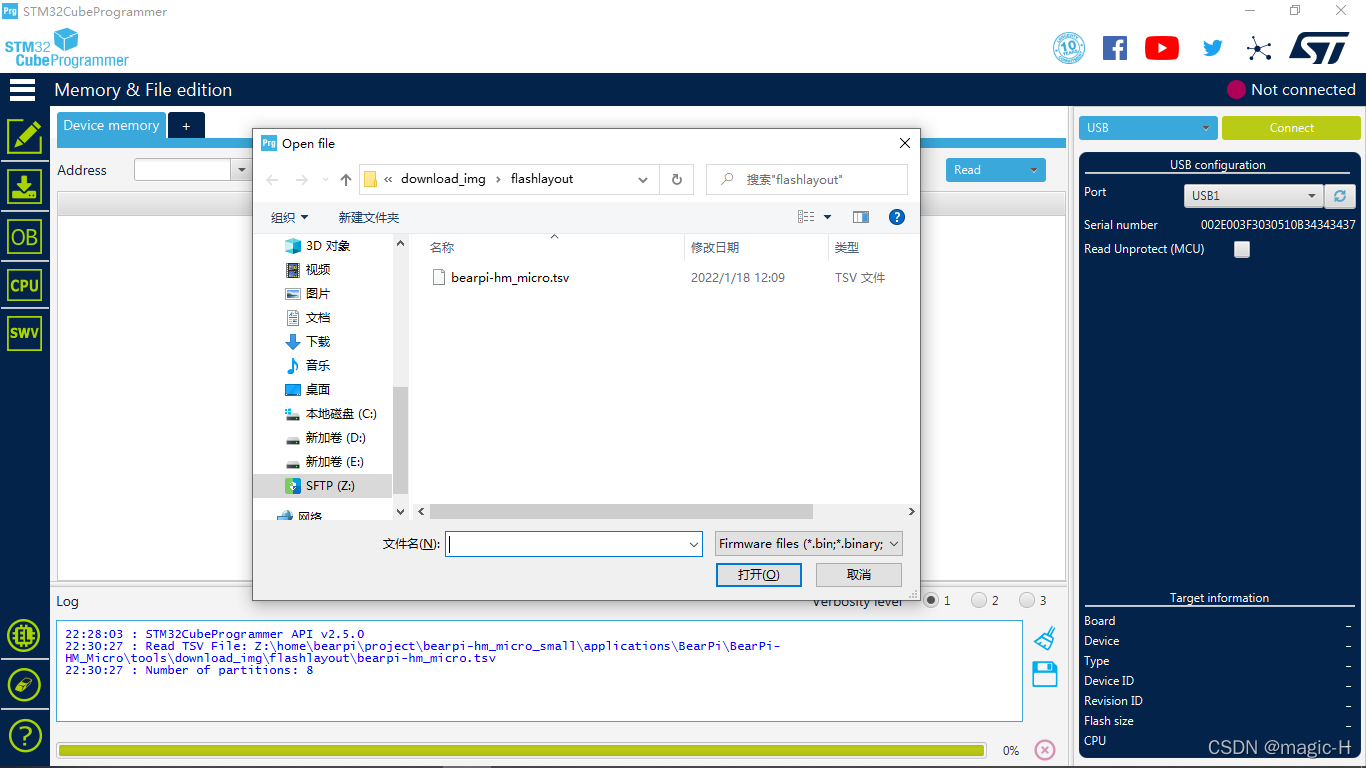Select 本地磁盘 (C:) in tree

[x=331, y=414]
